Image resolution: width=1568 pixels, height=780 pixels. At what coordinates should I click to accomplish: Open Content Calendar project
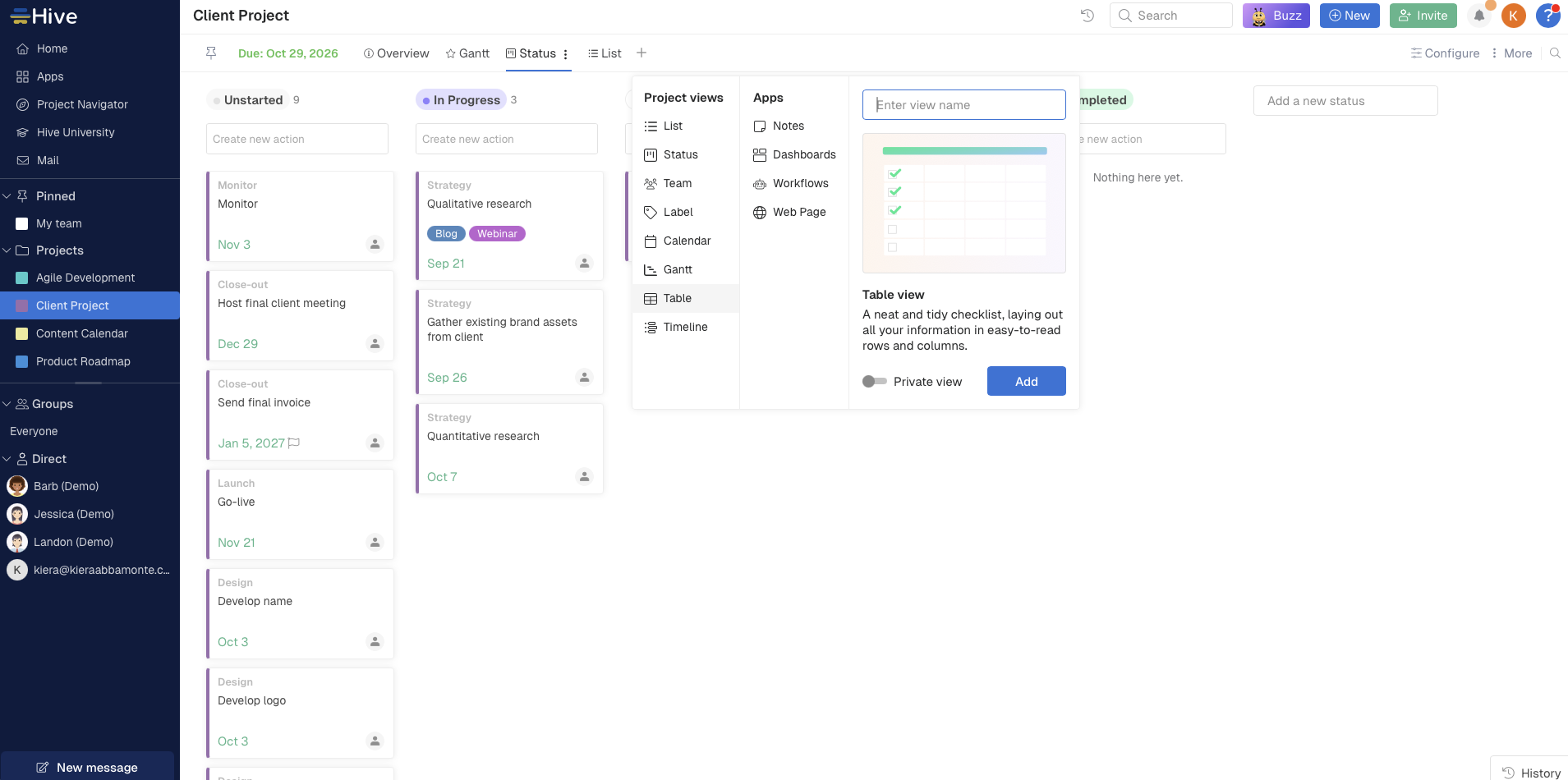point(90,333)
